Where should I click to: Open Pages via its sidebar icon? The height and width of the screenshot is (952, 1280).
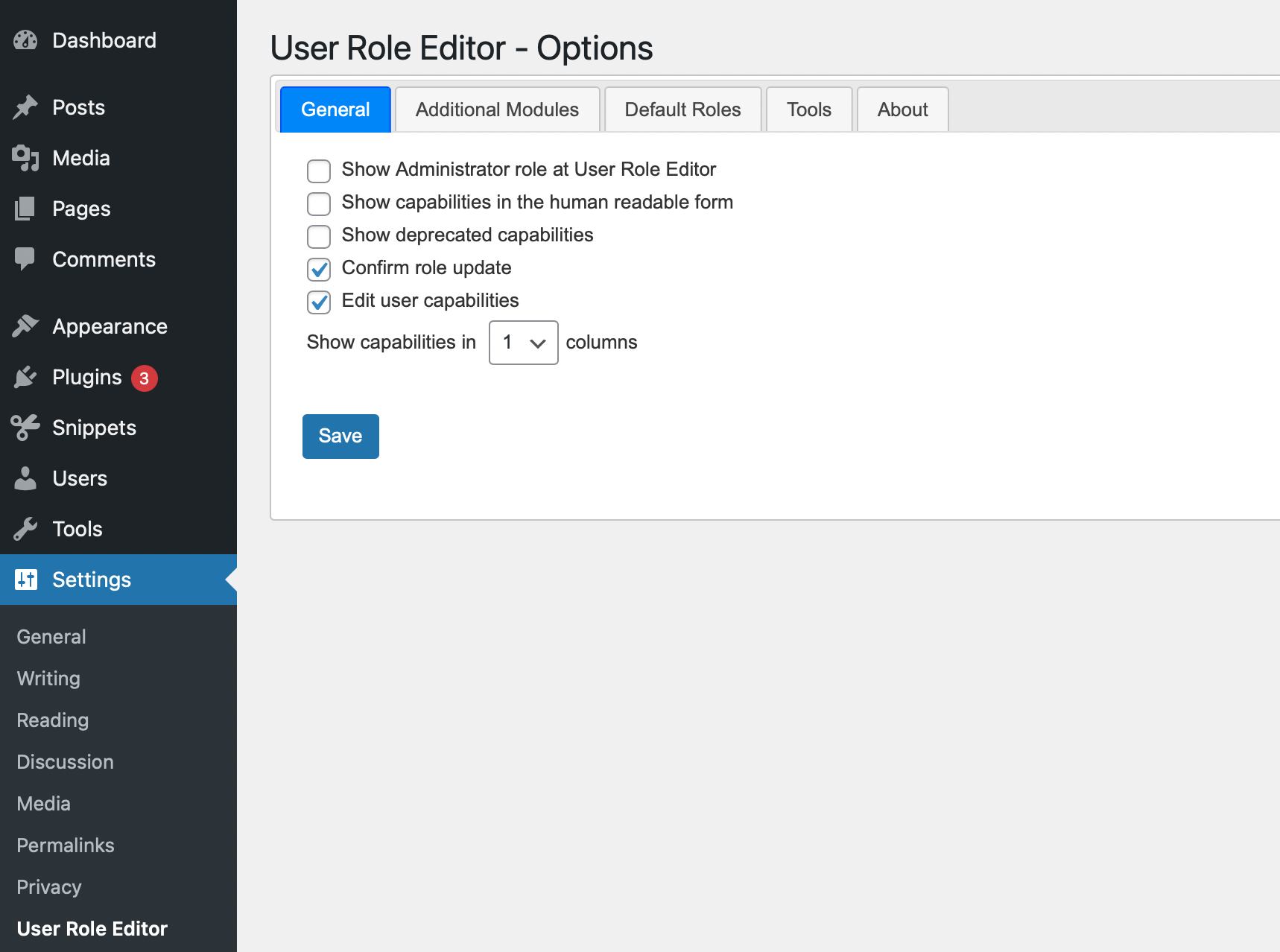[25, 209]
